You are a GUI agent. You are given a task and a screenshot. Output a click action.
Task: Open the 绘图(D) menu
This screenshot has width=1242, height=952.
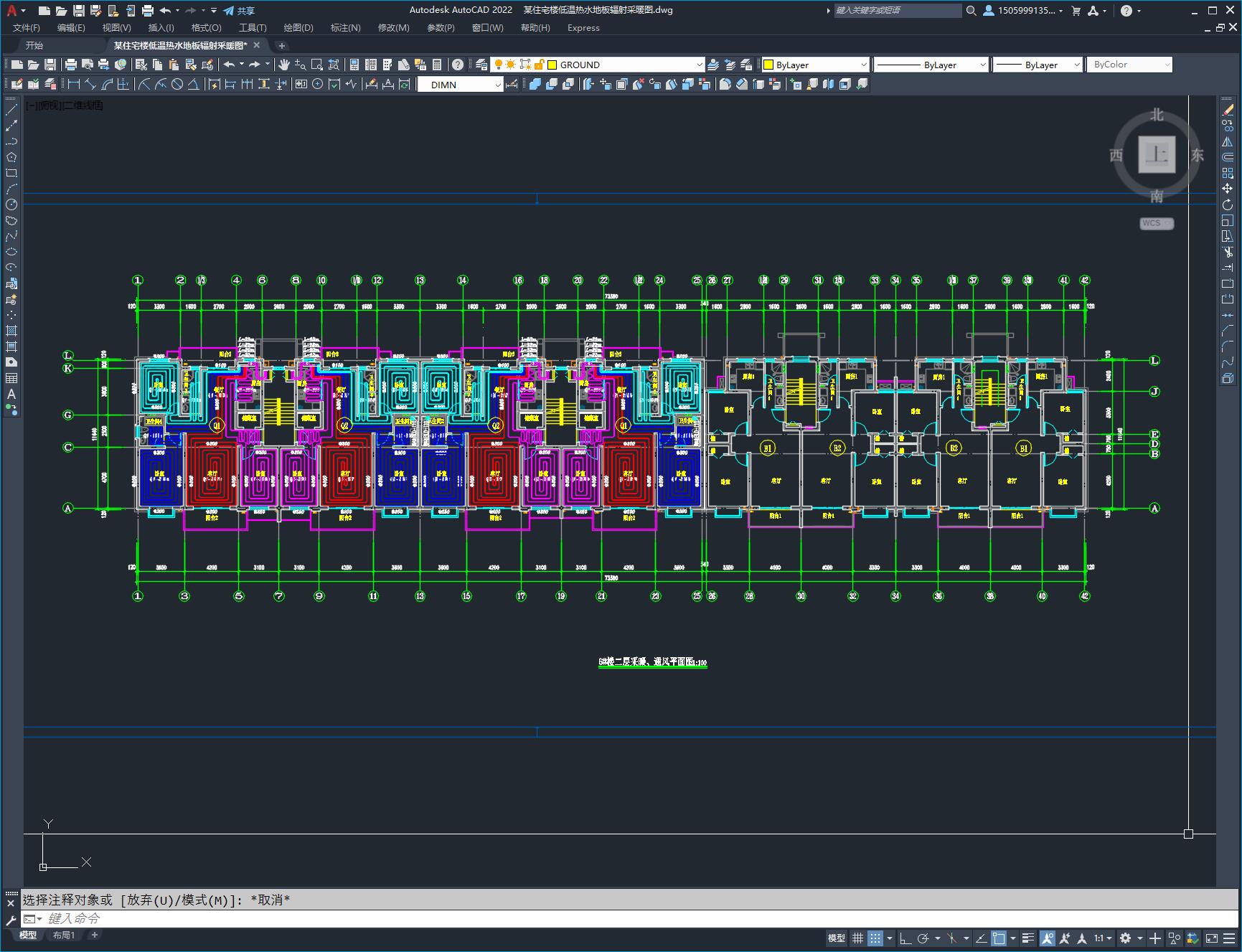(x=298, y=28)
